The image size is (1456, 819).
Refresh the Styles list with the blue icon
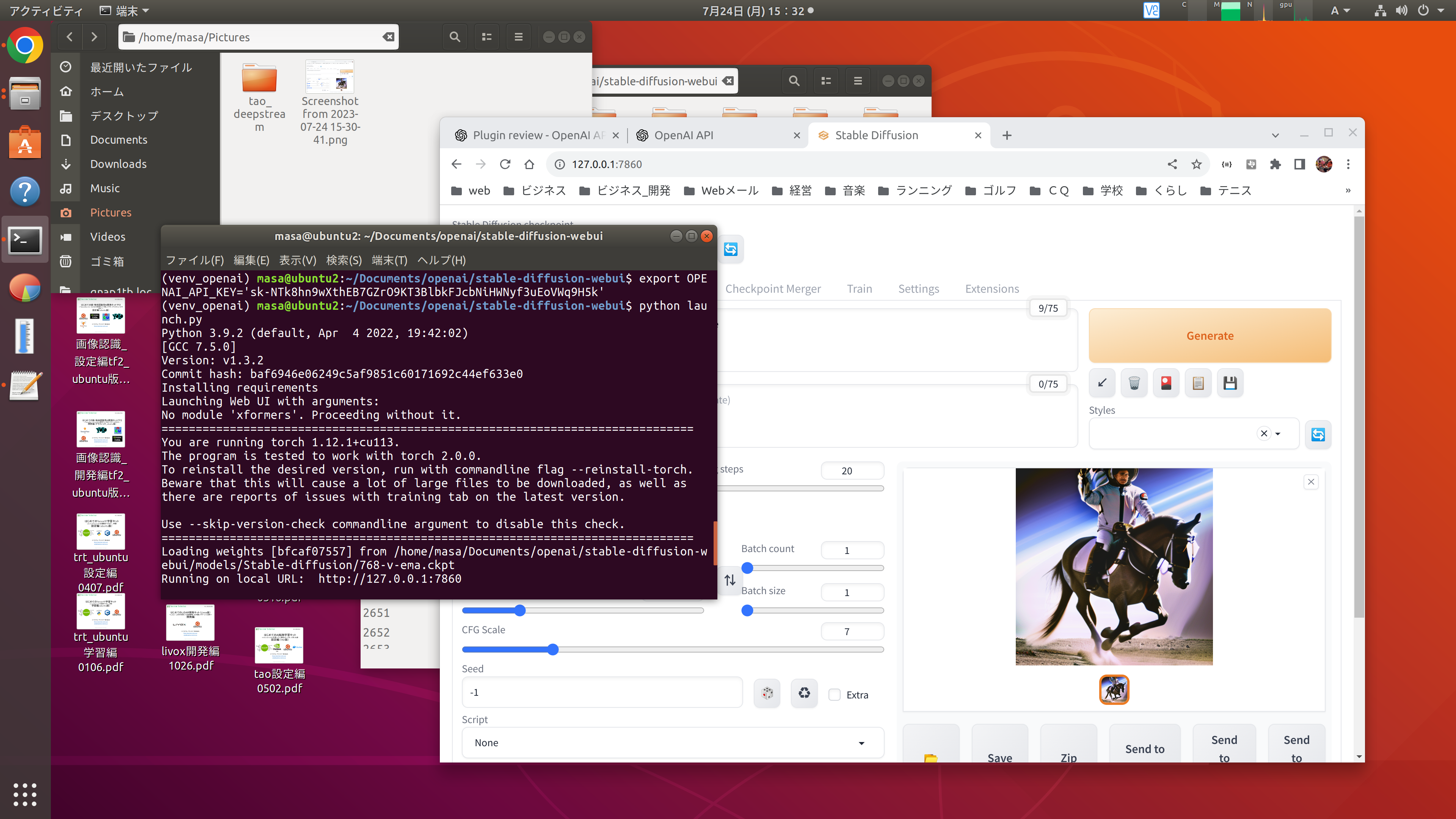click(x=1318, y=434)
